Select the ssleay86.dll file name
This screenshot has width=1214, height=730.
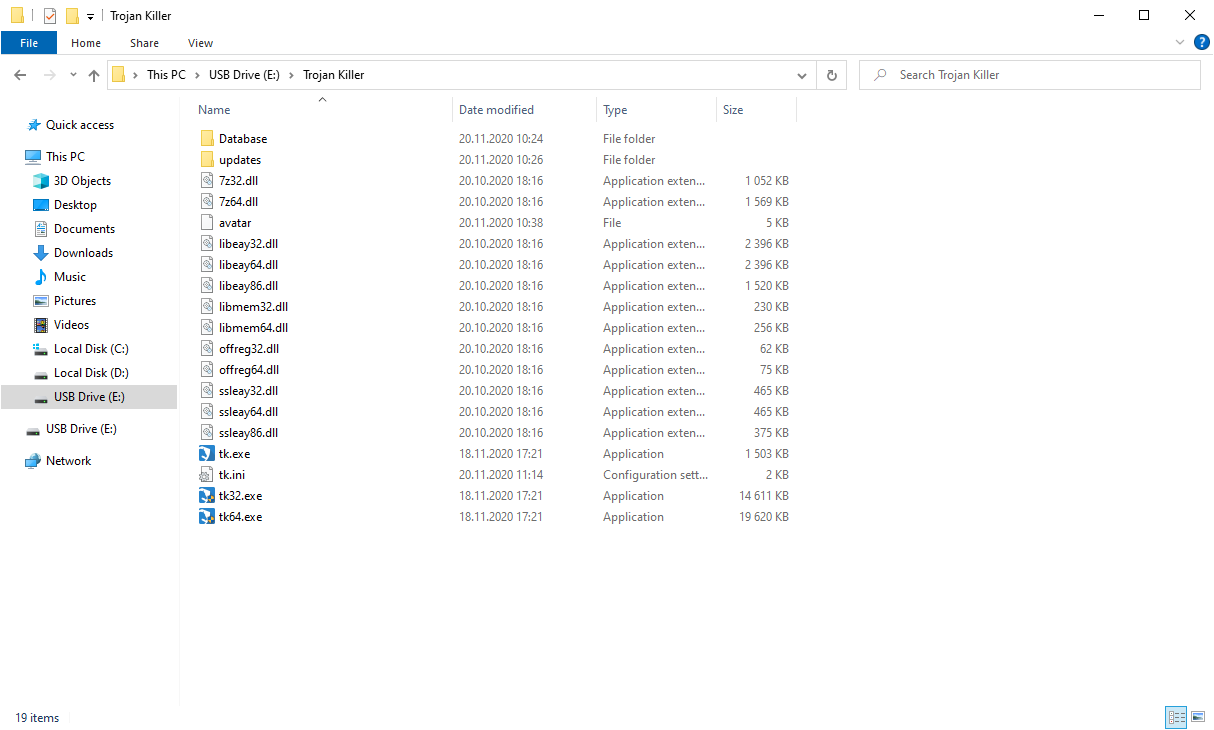(248, 433)
